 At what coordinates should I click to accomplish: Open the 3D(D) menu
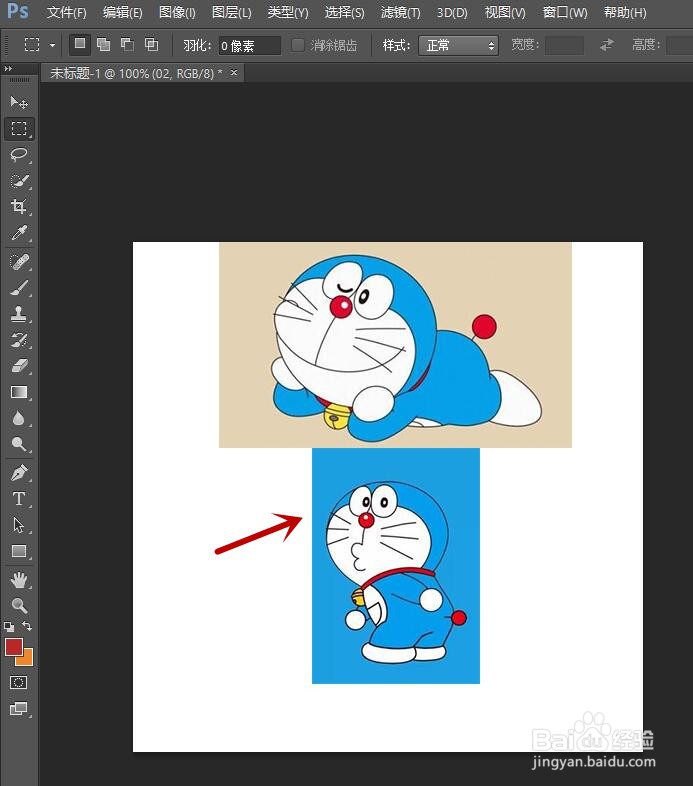tap(452, 12)
